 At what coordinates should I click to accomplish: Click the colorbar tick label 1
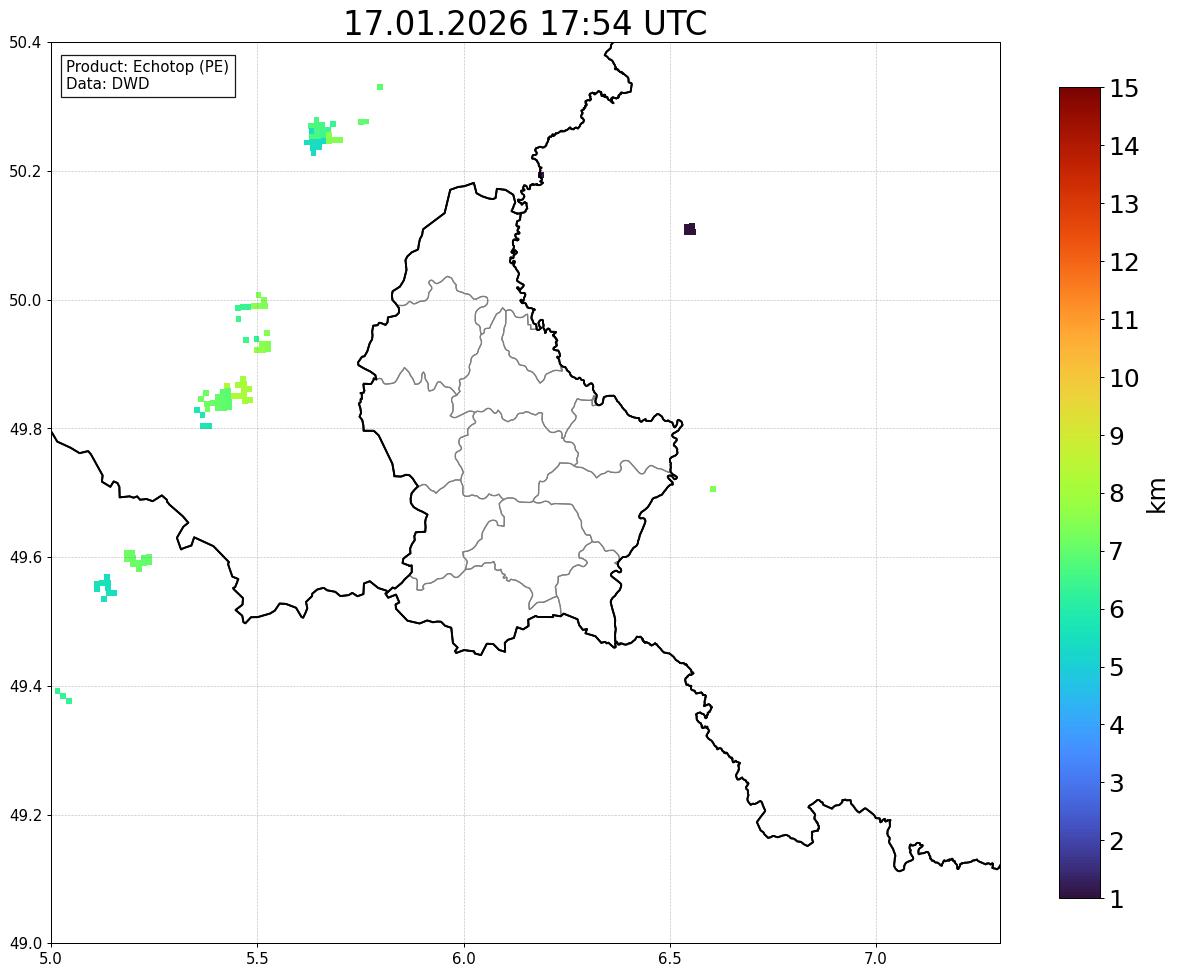click(1117, 899)
